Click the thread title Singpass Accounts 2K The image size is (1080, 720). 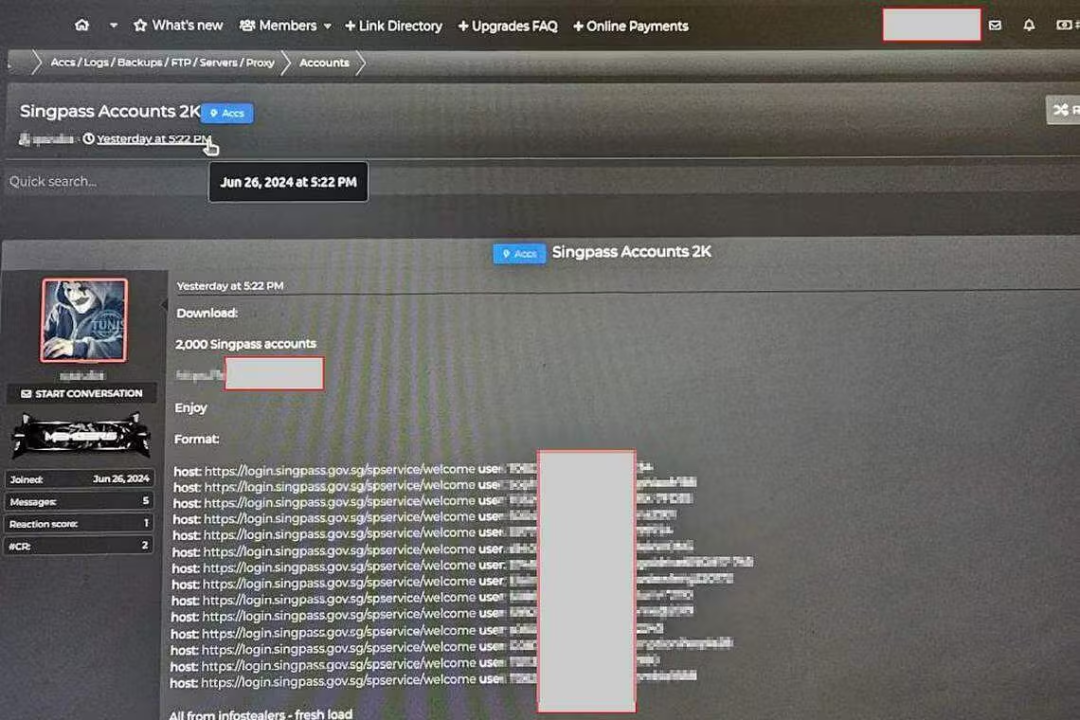point(110,111)
